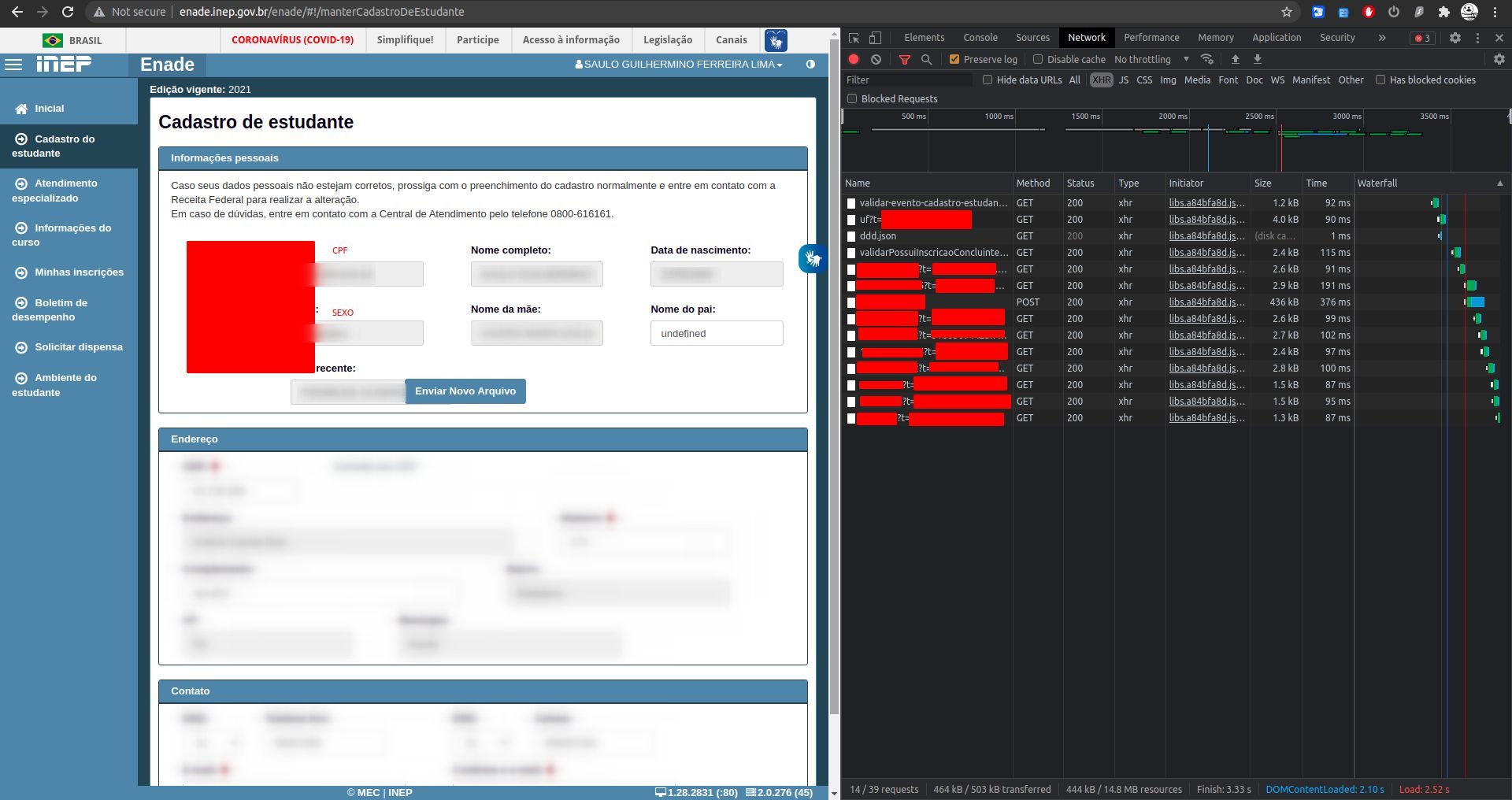Image resolution: width=1512 pixels, height=800 pixels.
Task: Open the hamburger menu beside the INEP logo
Action: point(13,65)
